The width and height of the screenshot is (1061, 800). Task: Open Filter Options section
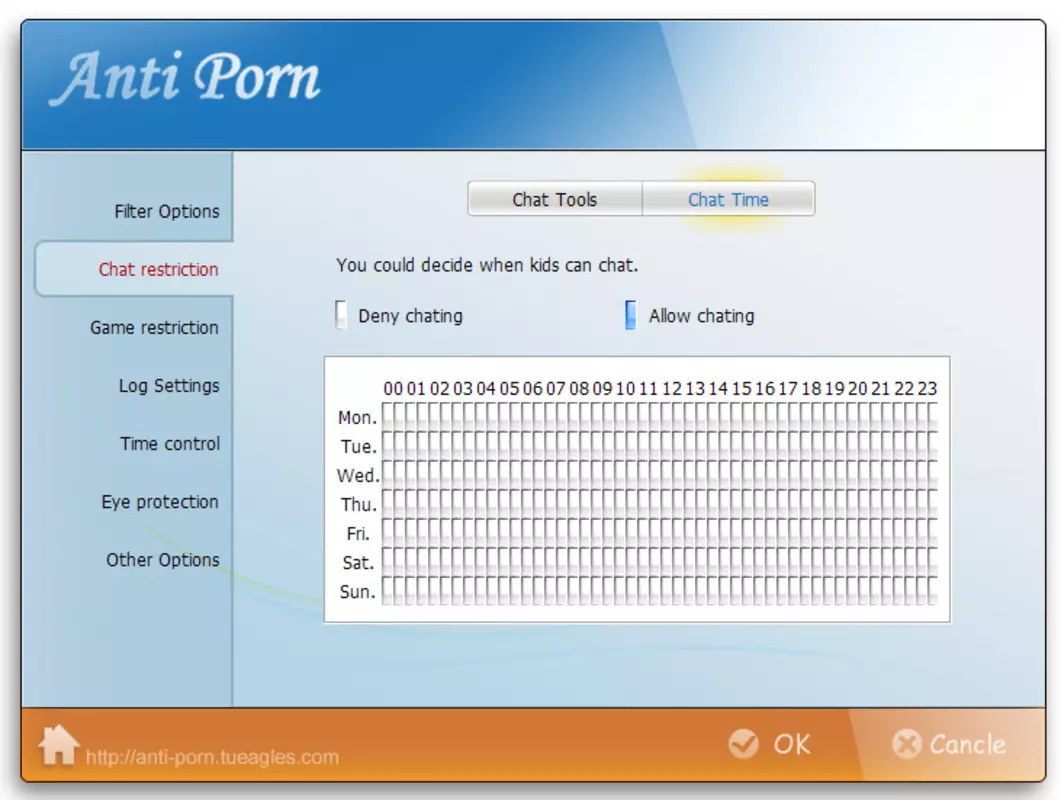(x=166, y=211)
